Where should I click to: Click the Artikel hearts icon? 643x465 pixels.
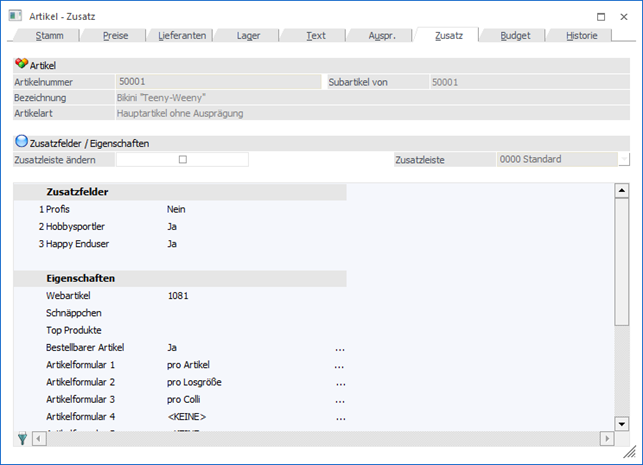(x=21, y=64)
